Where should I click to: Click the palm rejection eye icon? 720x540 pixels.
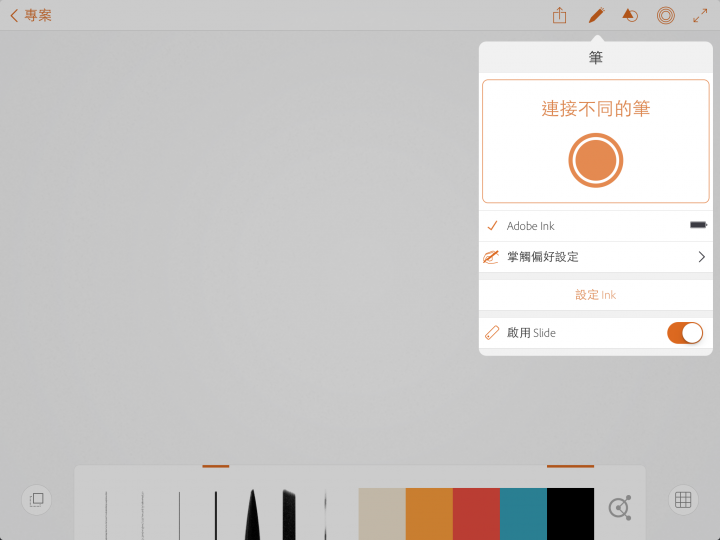click(x=491, y=257)
